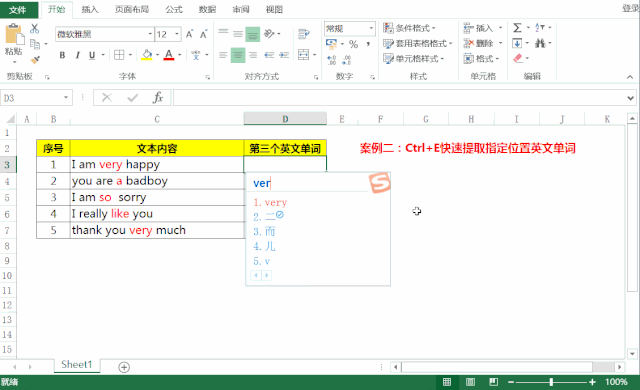The width and height of the screenshot is (640, 390).
Task: Decrease font size with smaller A icon
Action: tap(203, 34)
